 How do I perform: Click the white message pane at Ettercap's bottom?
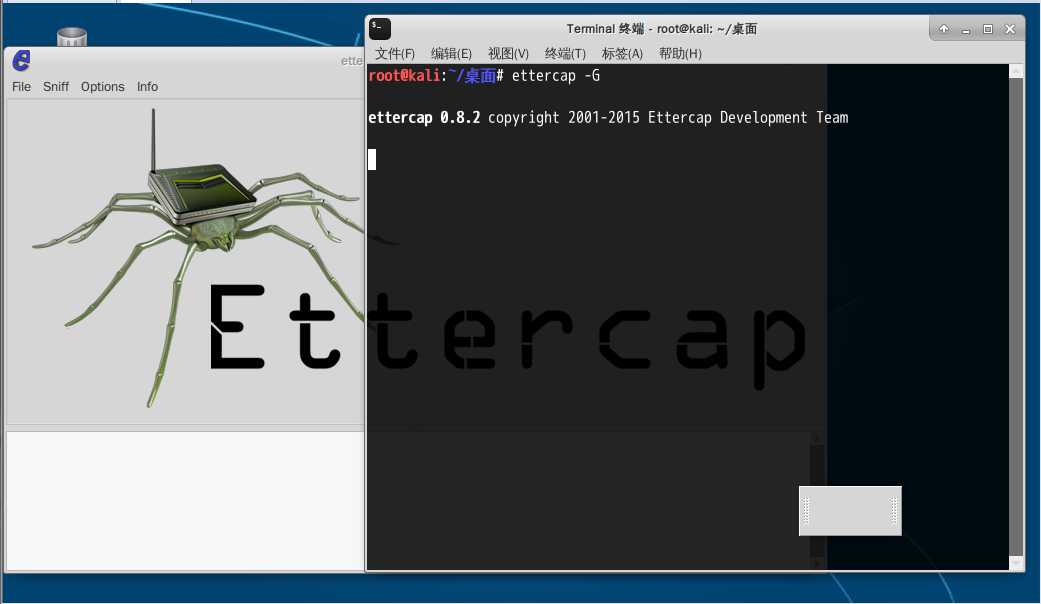click(x=185, y=501)
